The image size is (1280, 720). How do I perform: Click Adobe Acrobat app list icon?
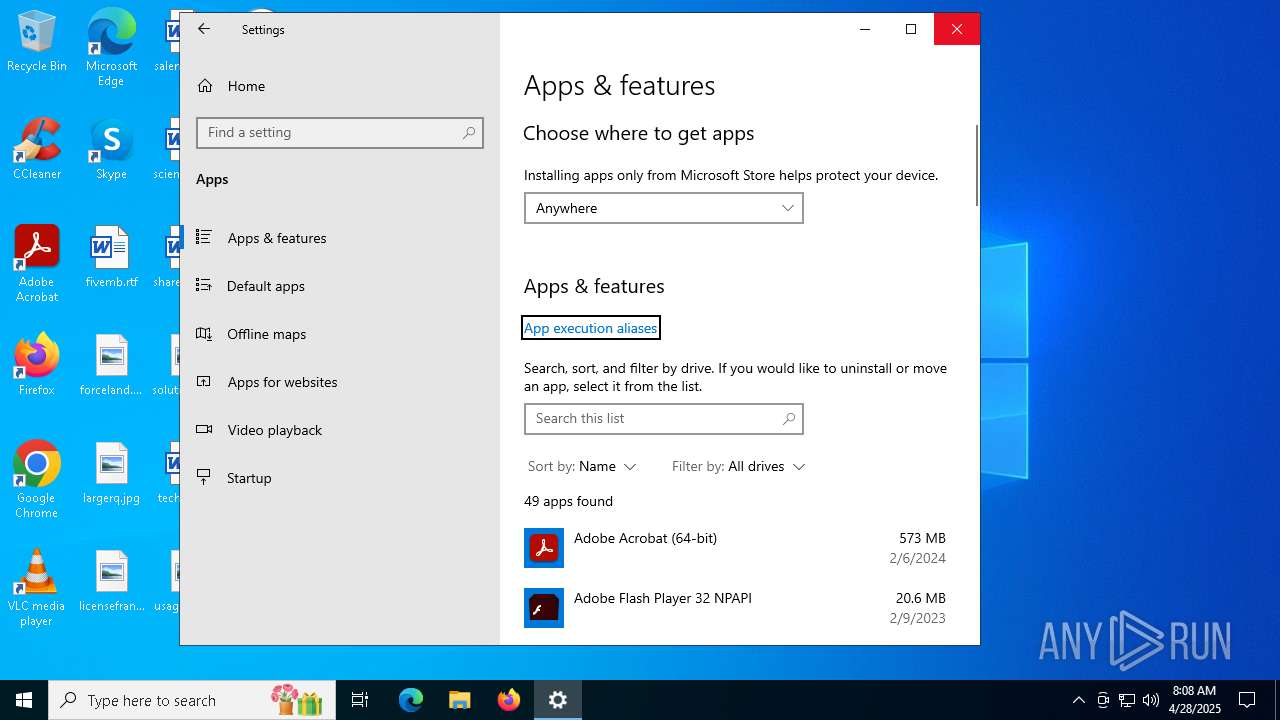click(x=544, y=548)
